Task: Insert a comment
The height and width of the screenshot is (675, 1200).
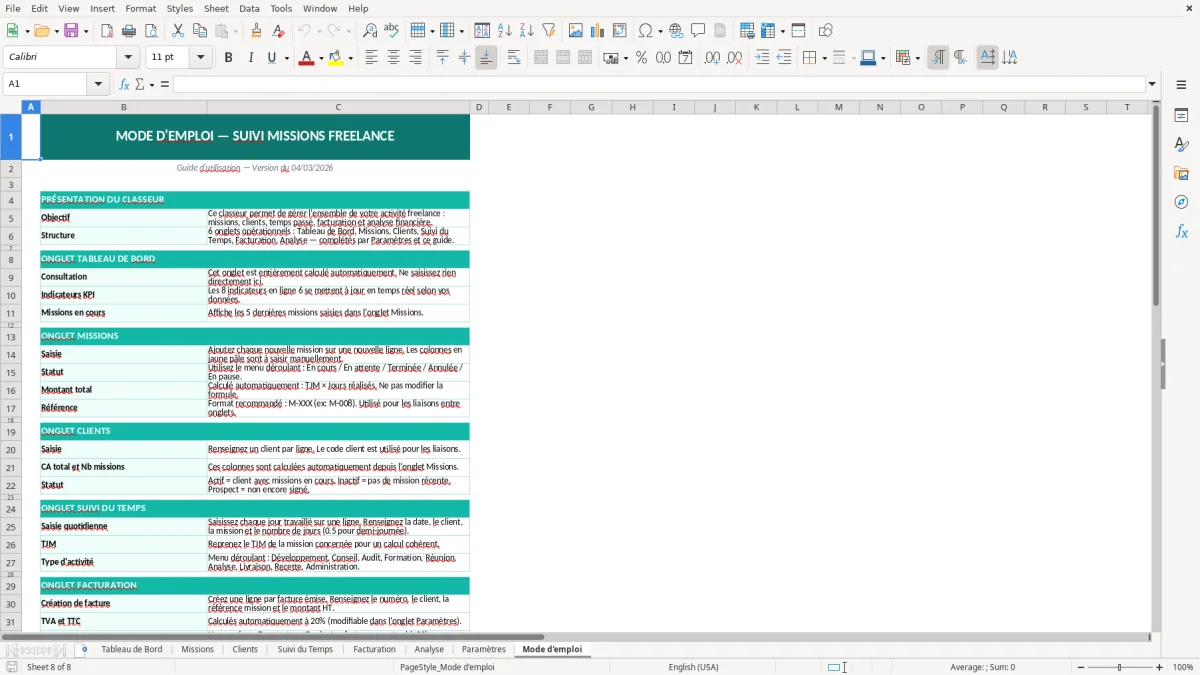Action: [698, 31]
